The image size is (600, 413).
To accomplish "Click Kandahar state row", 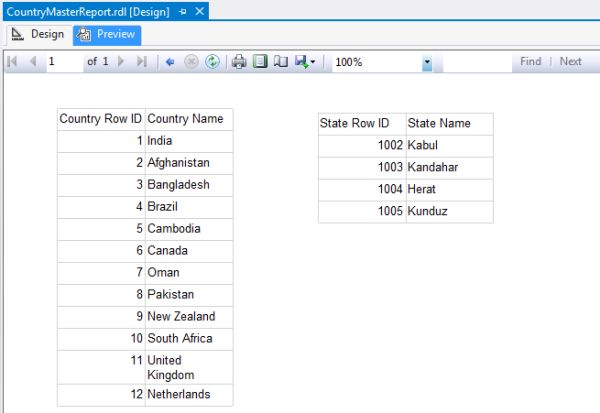I will coord(406,168).
